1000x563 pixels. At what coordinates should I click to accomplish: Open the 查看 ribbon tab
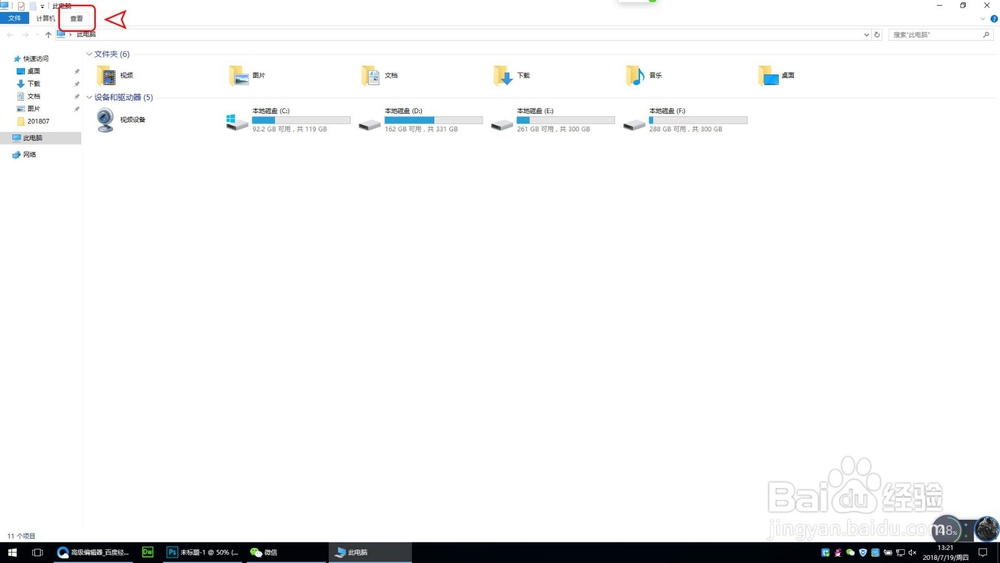click(77, 18)
